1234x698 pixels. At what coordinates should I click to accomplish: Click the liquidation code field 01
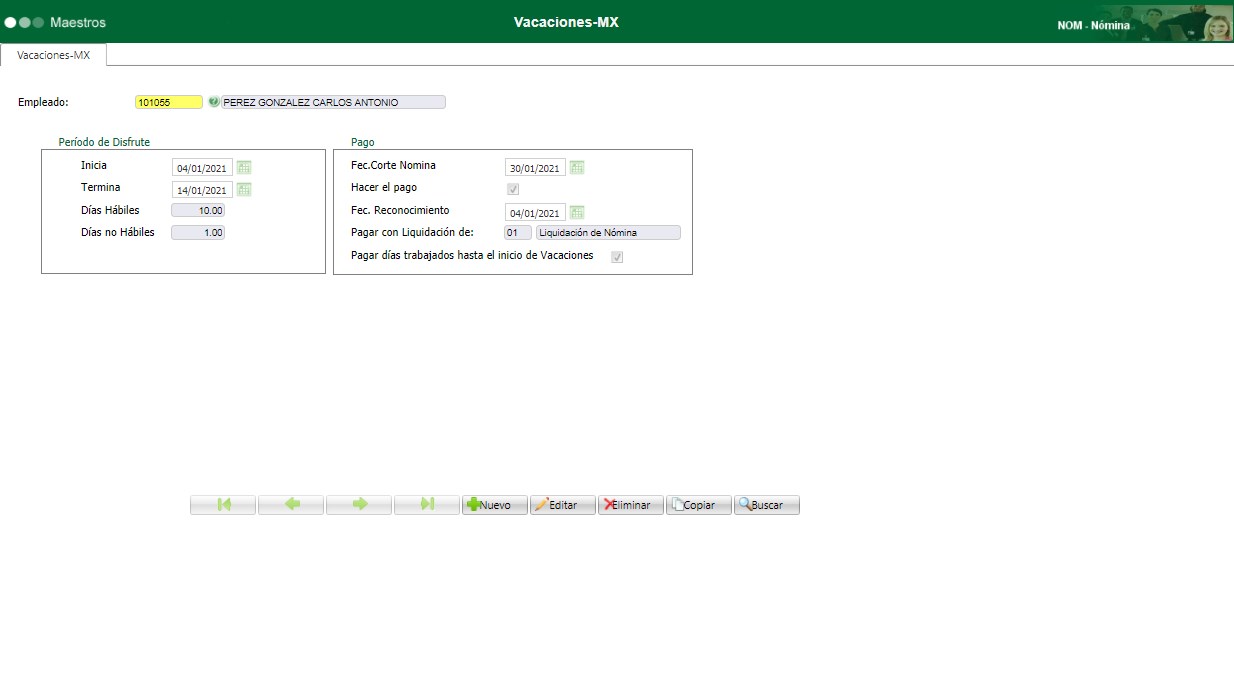[x=518, y=233]
